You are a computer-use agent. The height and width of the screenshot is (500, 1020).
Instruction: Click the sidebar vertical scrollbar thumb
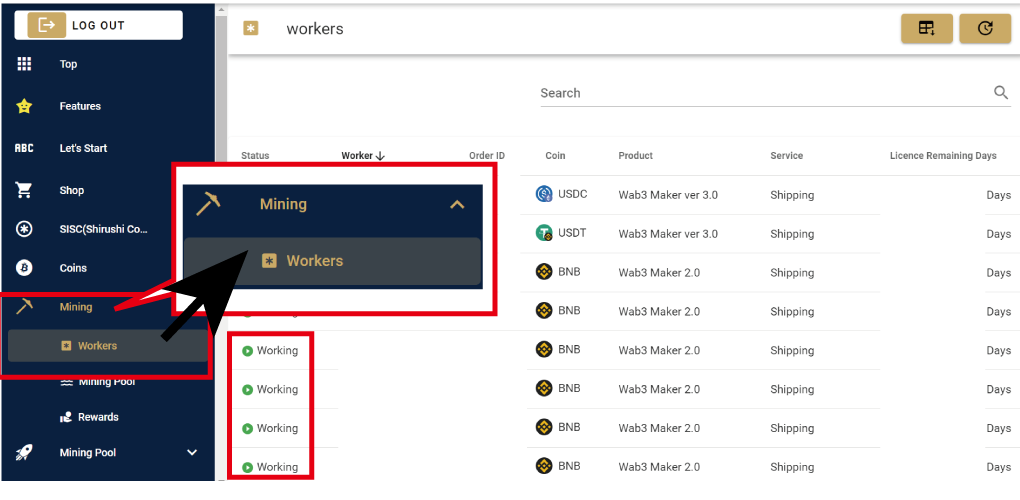click(221, 88)
